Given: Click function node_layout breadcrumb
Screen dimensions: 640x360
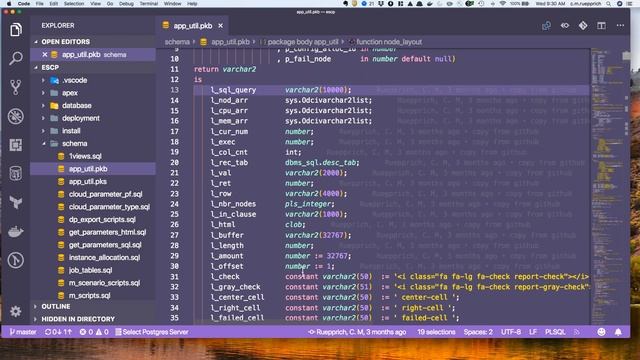Looking at the screenshot, I should coord(385,42).
